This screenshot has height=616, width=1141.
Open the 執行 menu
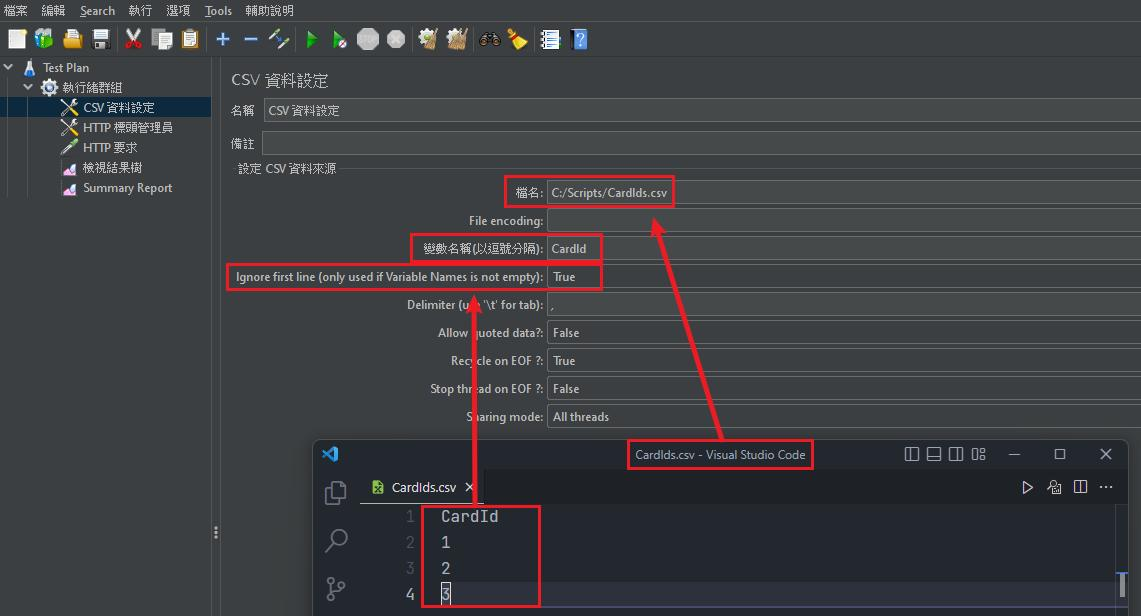140,10
